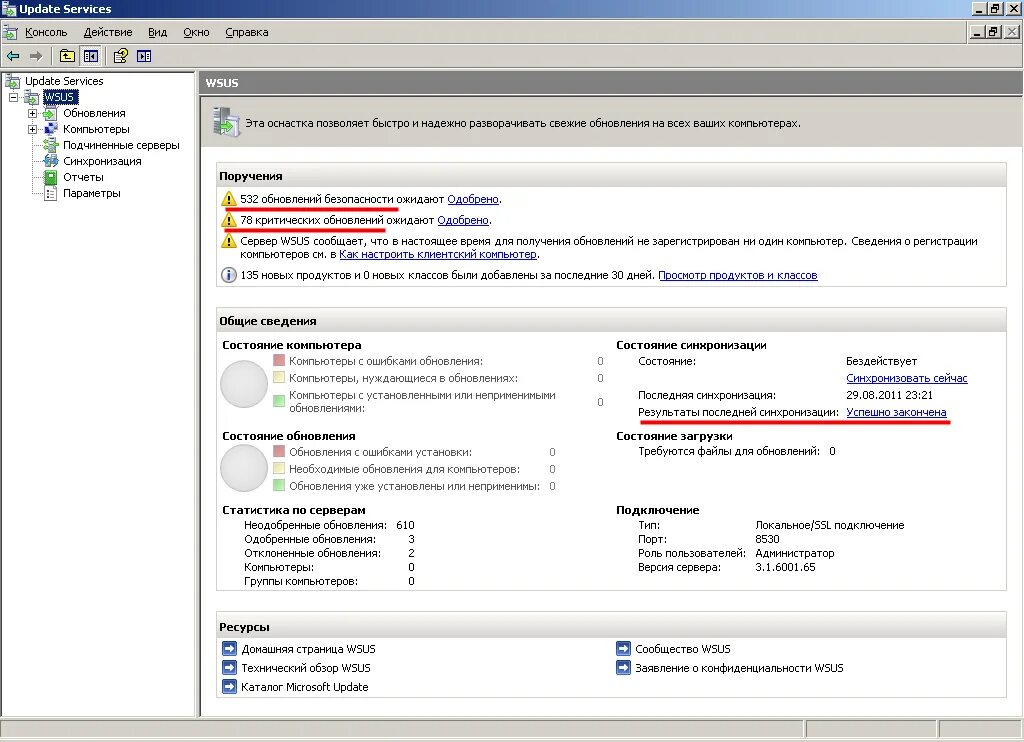The height and width of the screenshot is (742, 1024).
Task: Click the Состояние обновления pie chart
Action: coord(244,468)
